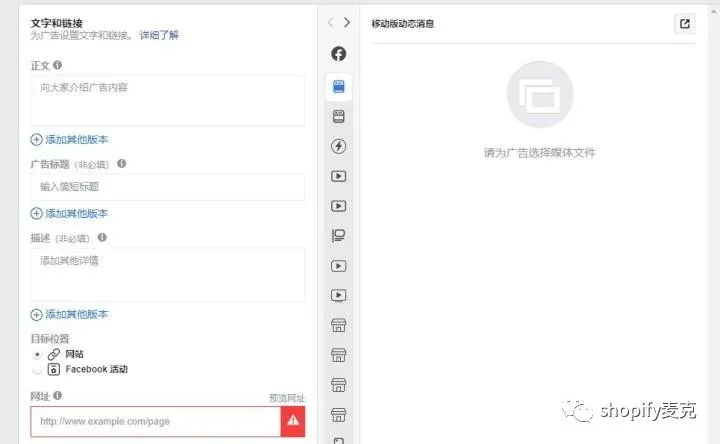This screenshot has width=720, height=444.
Task: Select the lightning bolt instant articles icon
Action: tap(338, 146)
